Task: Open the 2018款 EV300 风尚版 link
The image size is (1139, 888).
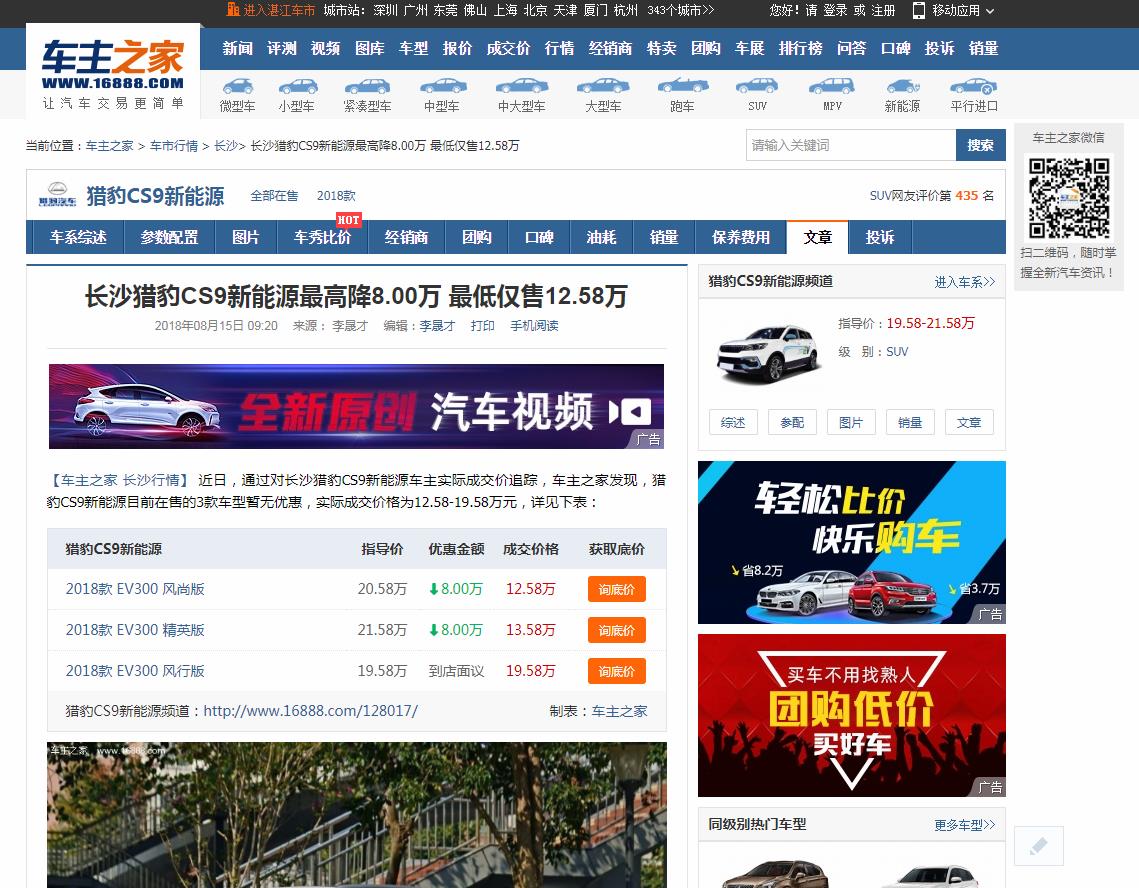Action: point(135,589)
